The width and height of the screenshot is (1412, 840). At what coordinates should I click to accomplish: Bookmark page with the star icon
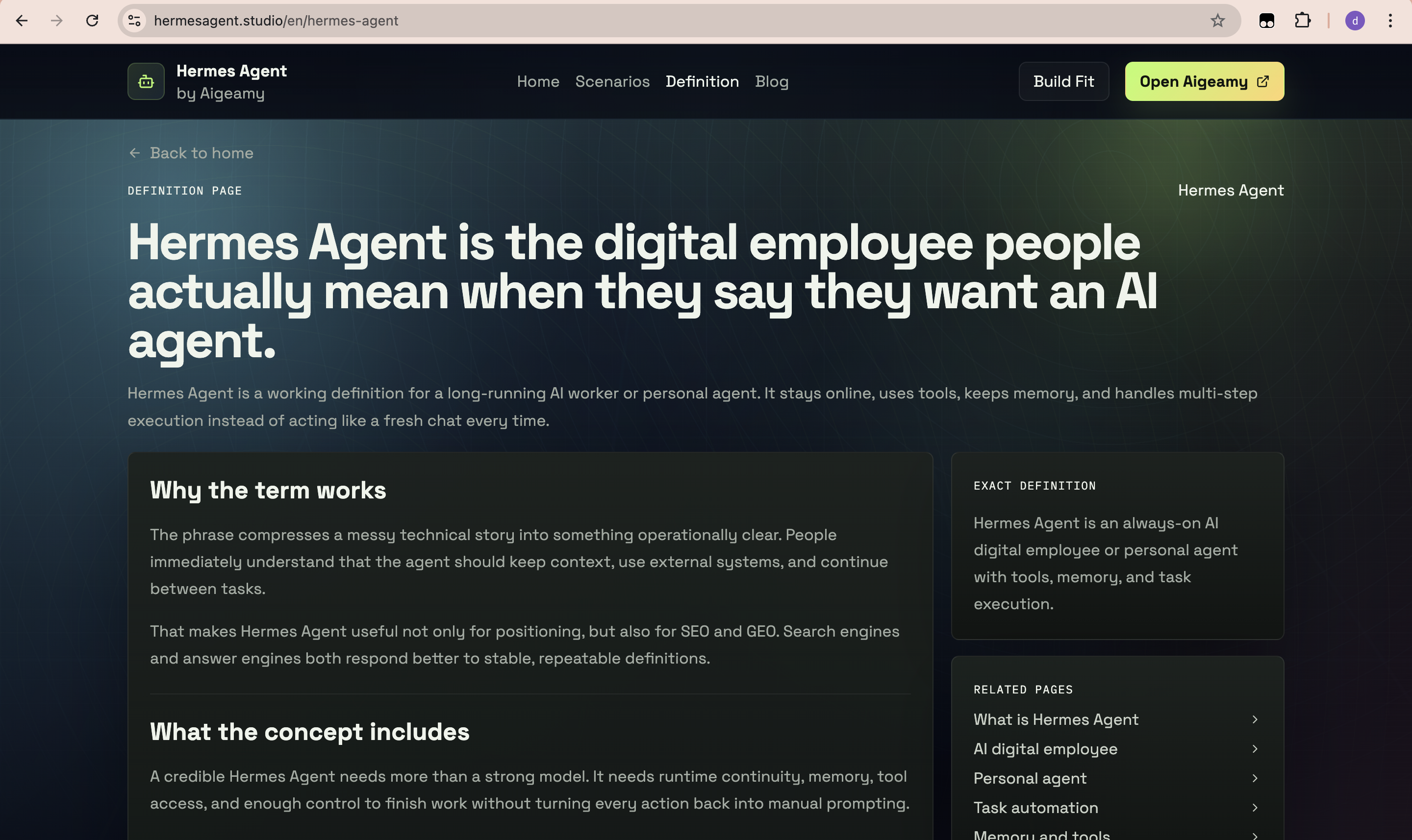[1217, 21]
